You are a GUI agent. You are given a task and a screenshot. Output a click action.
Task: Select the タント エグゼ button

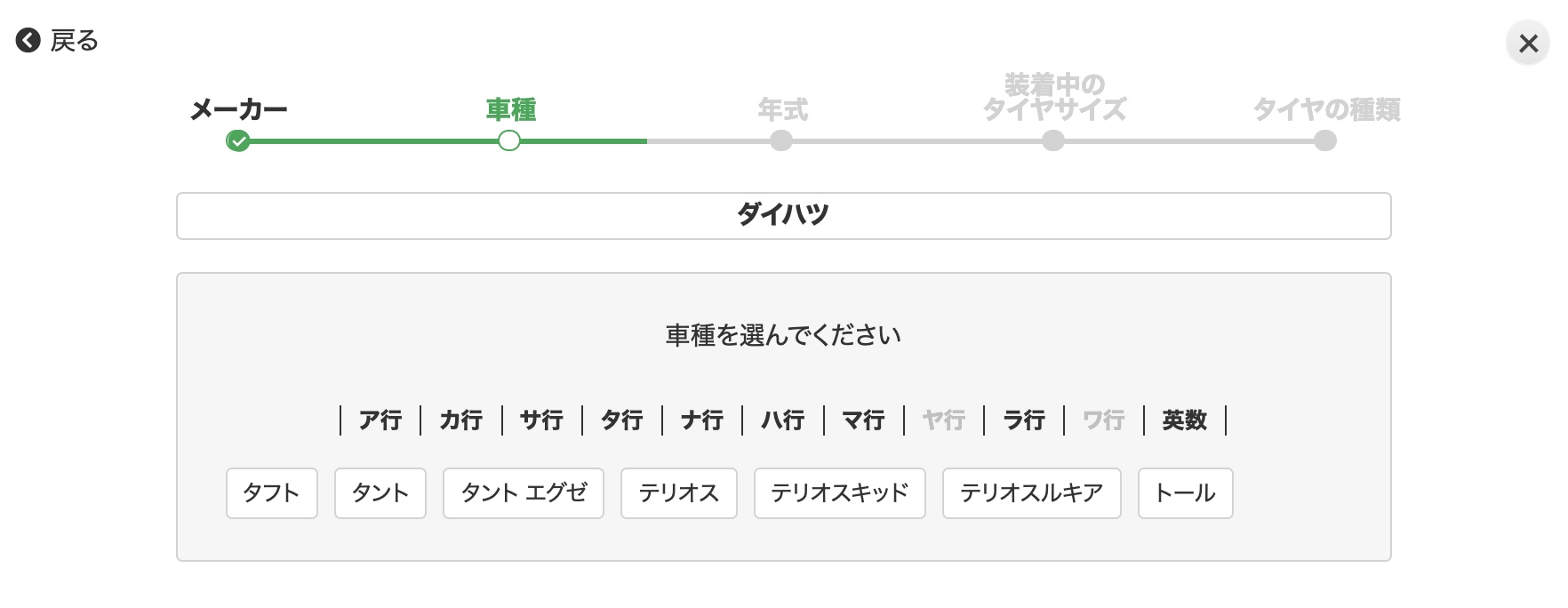tap(523, 493)
